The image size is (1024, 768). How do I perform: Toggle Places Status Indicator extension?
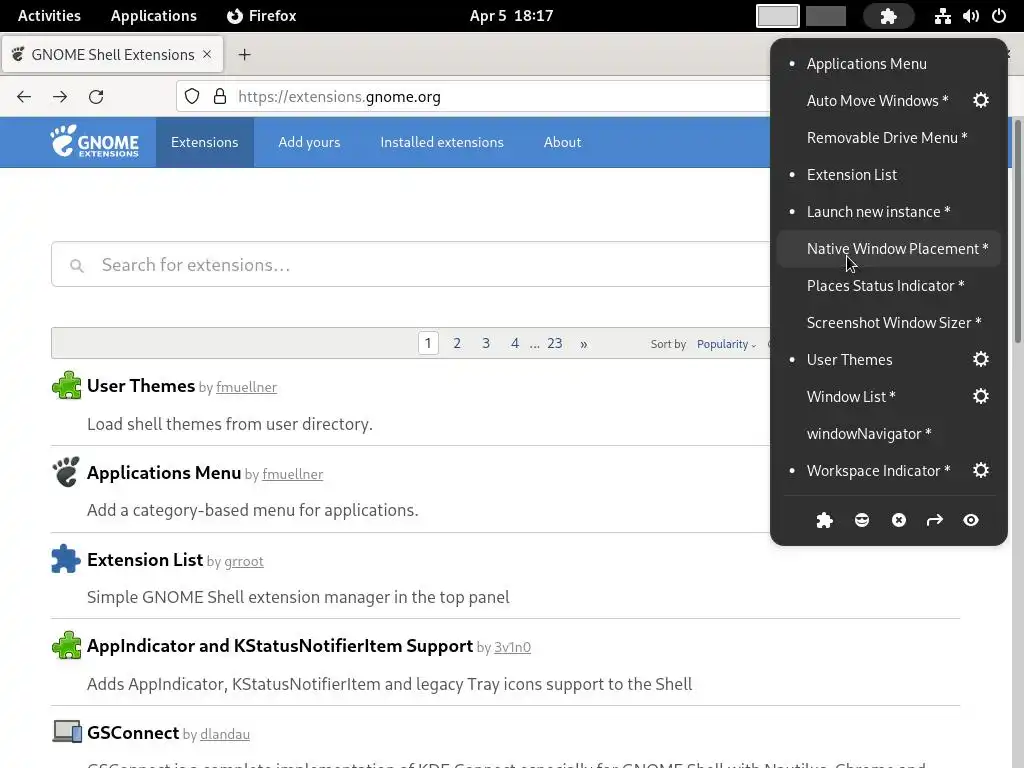889,285
